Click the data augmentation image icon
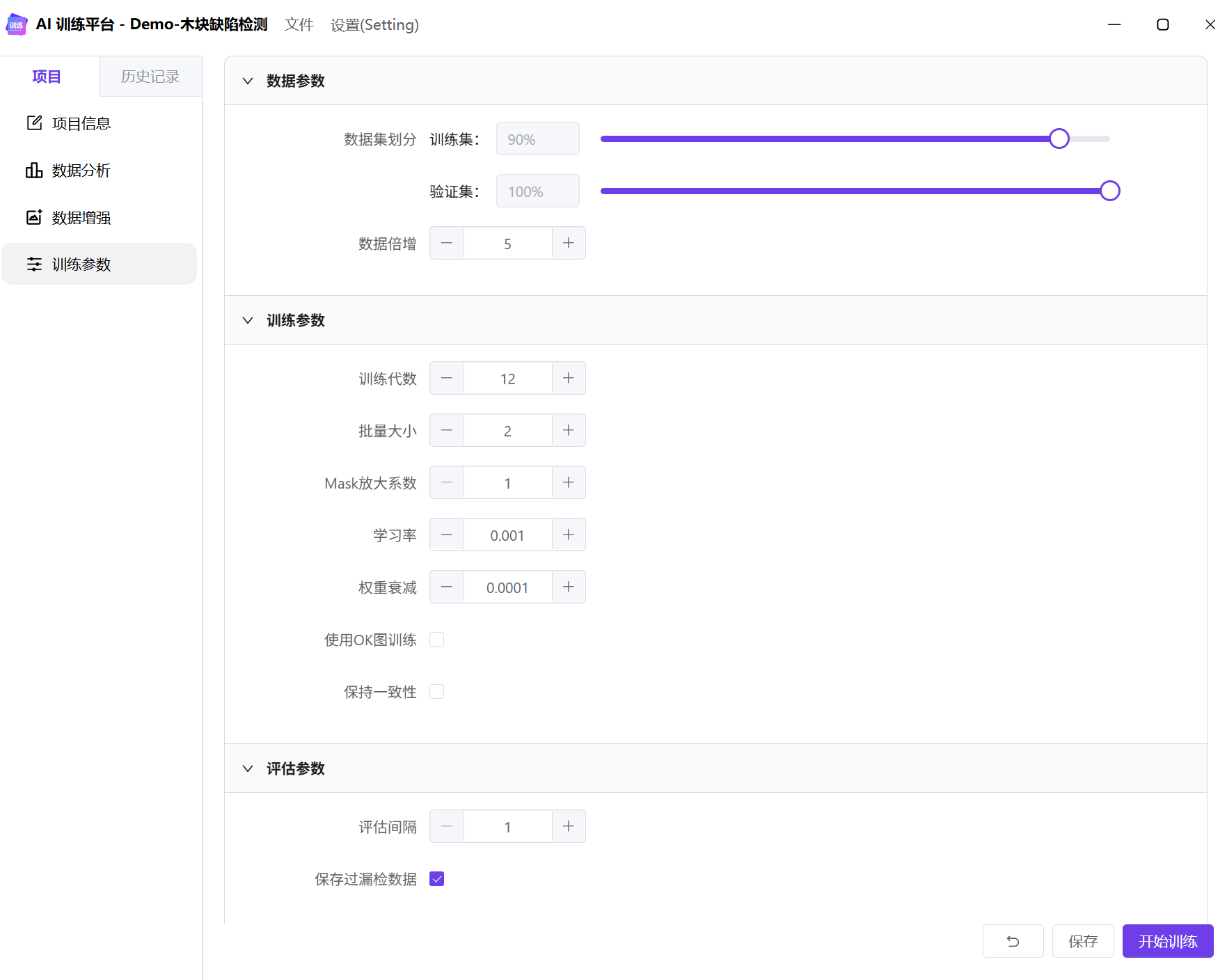This screenshot has width=1227, height=980. click(x=34, y=217)
